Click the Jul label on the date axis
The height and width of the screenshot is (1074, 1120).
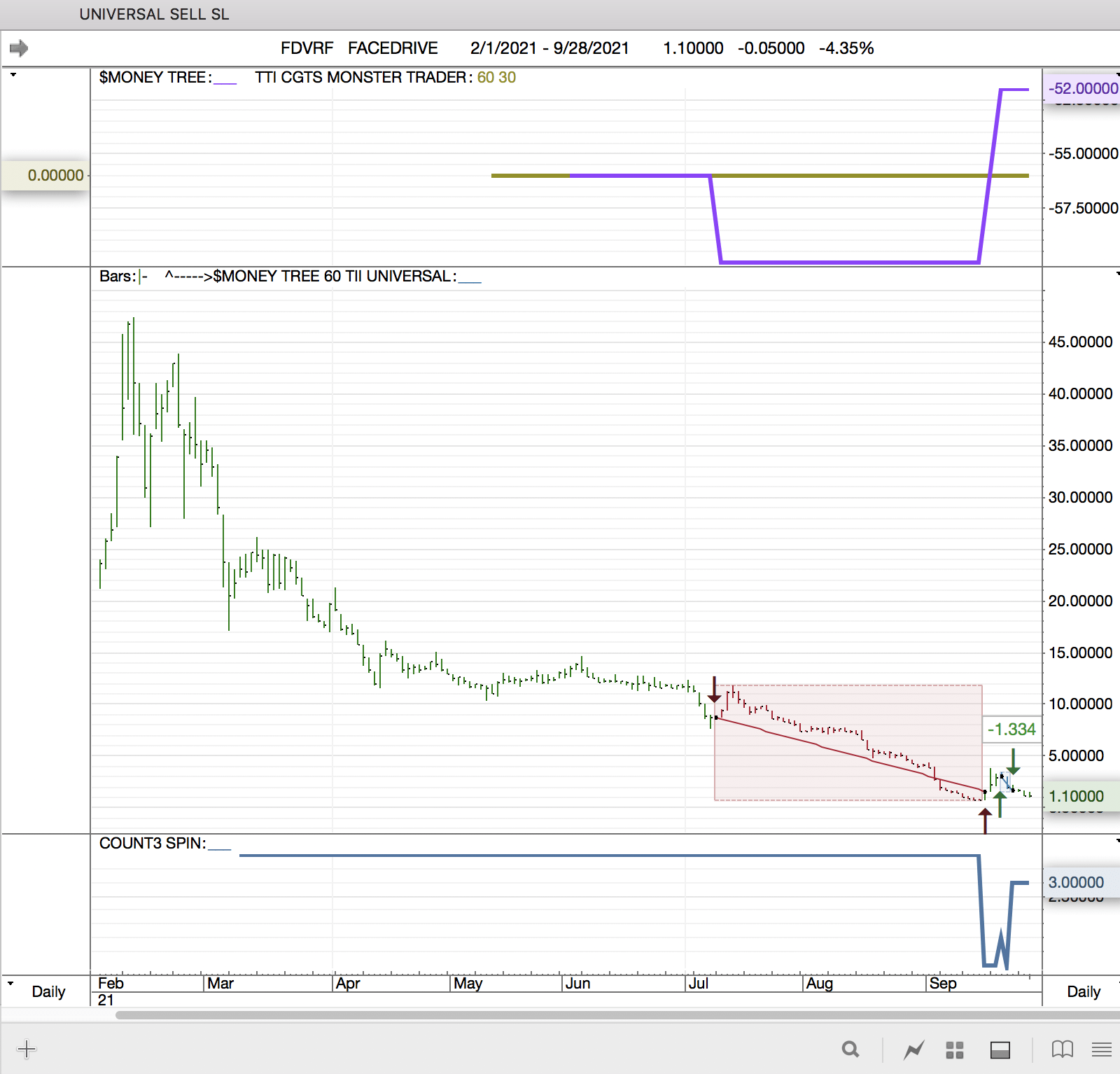pyautogui.click(x=699, y=983)
